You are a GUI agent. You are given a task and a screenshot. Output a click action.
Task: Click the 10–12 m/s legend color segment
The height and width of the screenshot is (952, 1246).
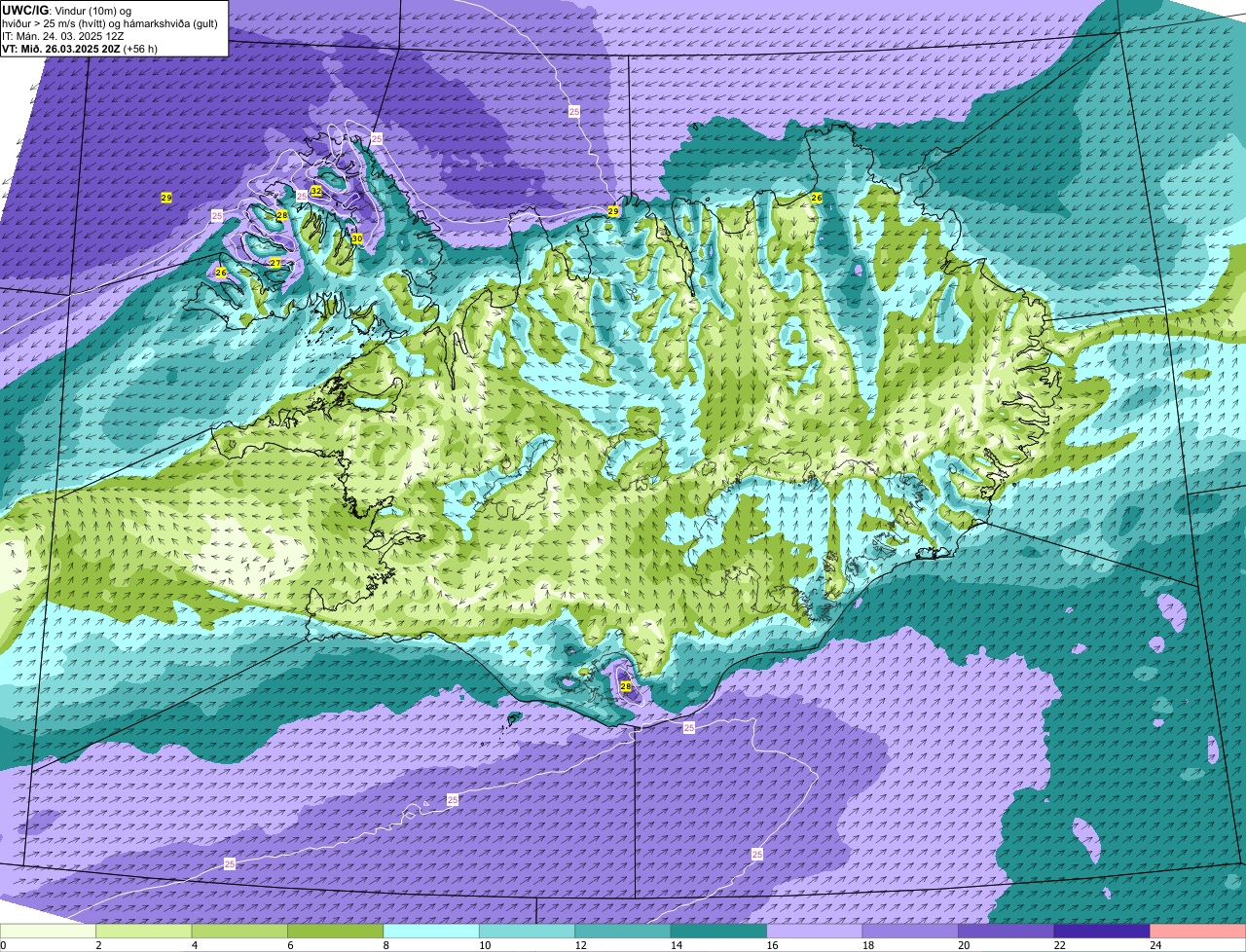pos(528,931)
